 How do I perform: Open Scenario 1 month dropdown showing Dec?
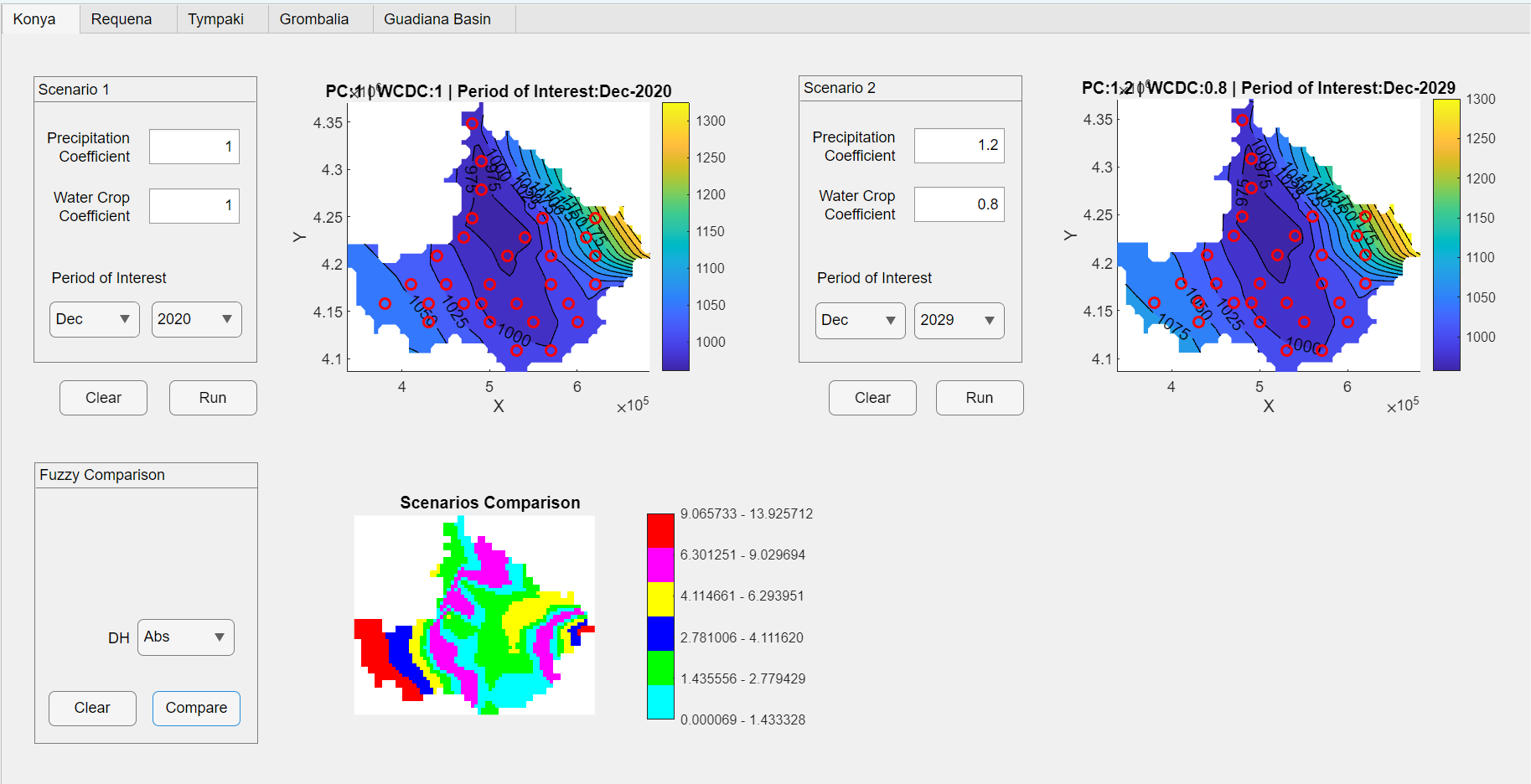click(95, 319)
